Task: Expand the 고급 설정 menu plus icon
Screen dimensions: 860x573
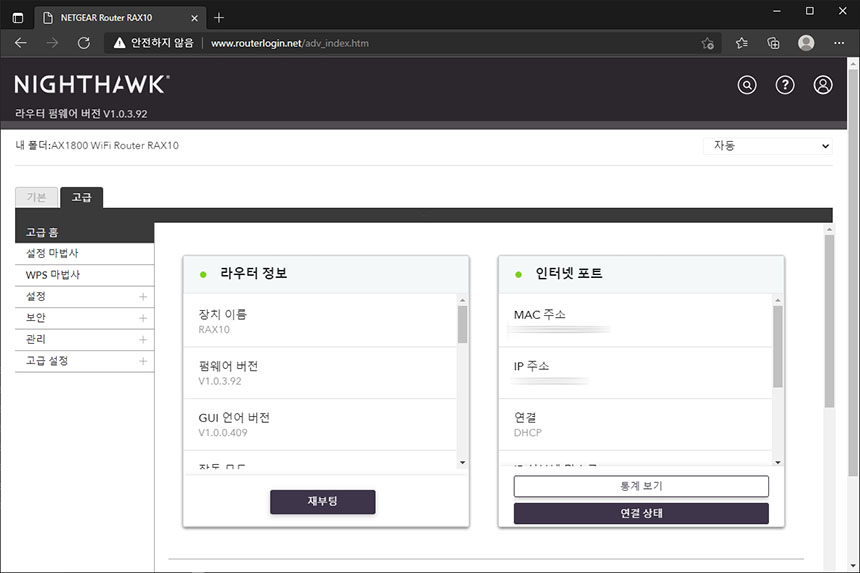Action: pyautogui.click(x=143, y=361)
